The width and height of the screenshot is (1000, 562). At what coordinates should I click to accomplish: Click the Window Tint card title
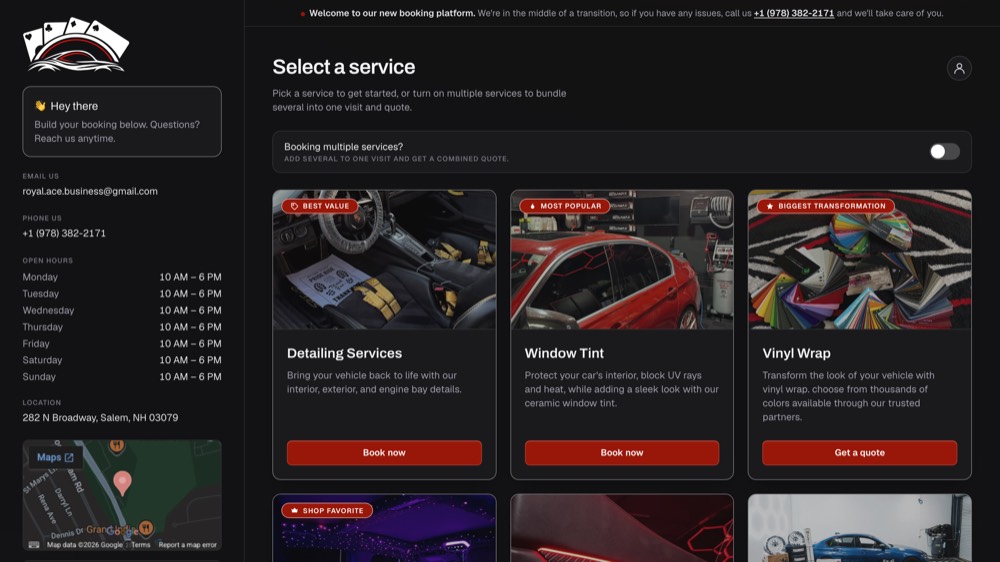point(564,353)
